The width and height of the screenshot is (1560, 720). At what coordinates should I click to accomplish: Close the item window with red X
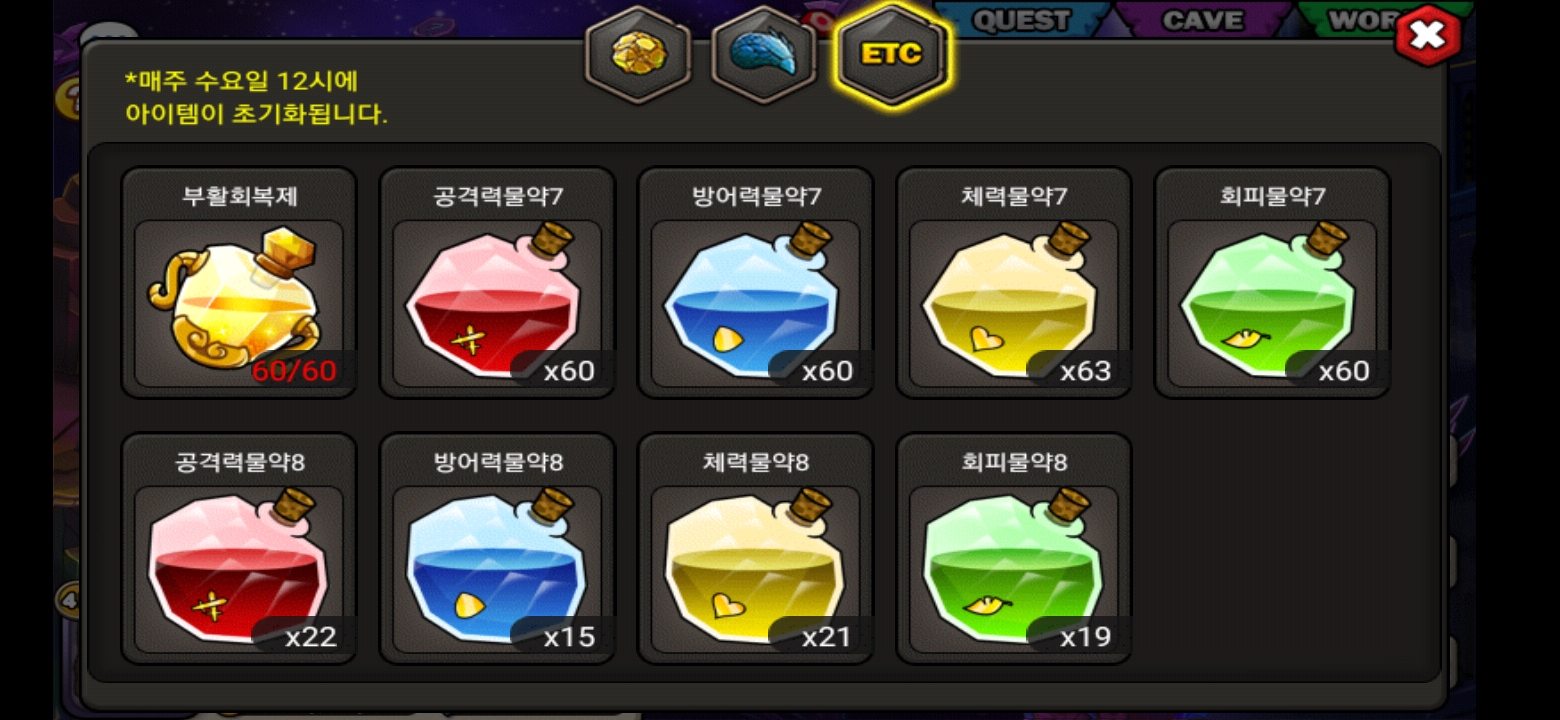(x=1427, y=36)
